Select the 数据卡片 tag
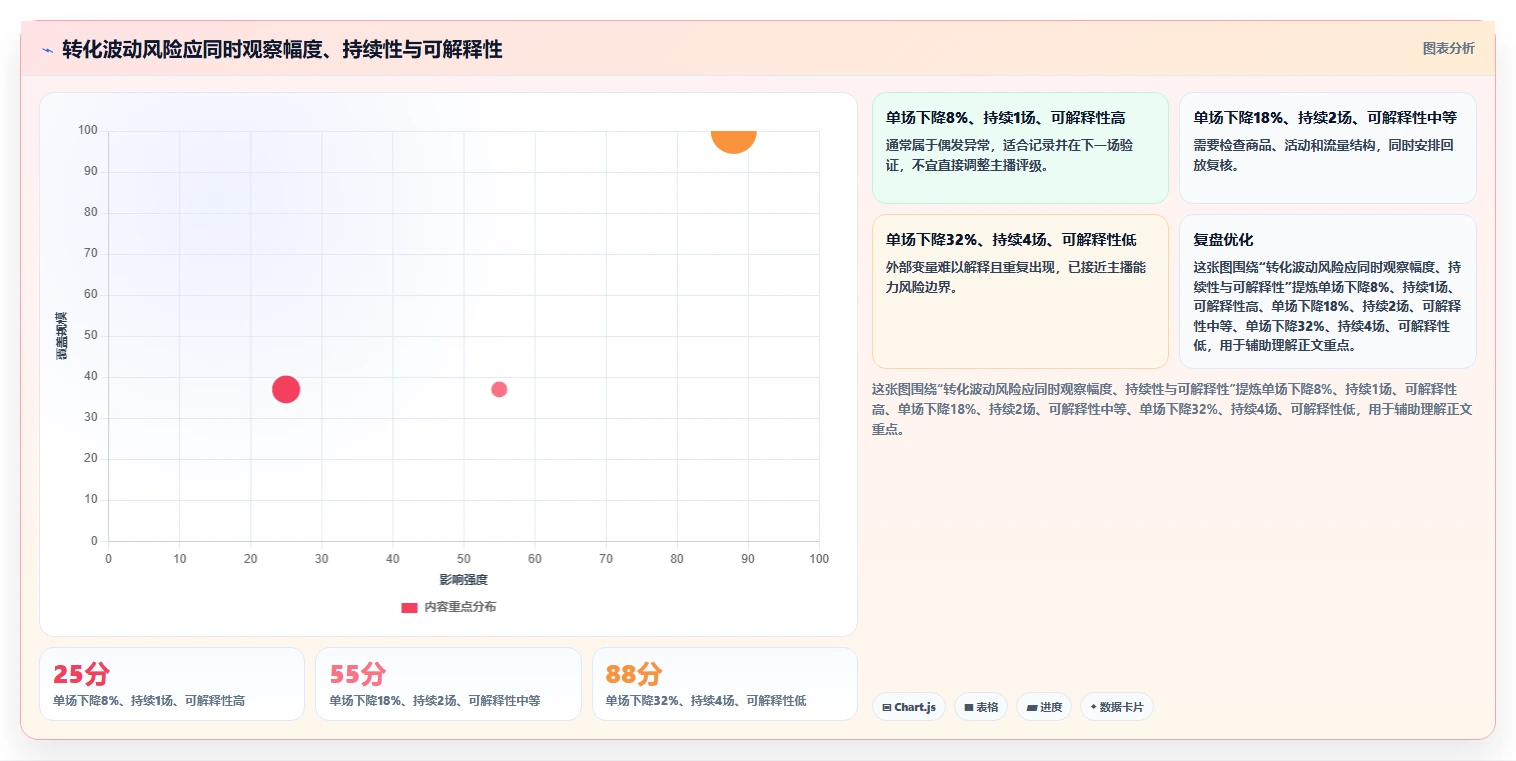1516x761 pixels. click(x=1117, y=707)
